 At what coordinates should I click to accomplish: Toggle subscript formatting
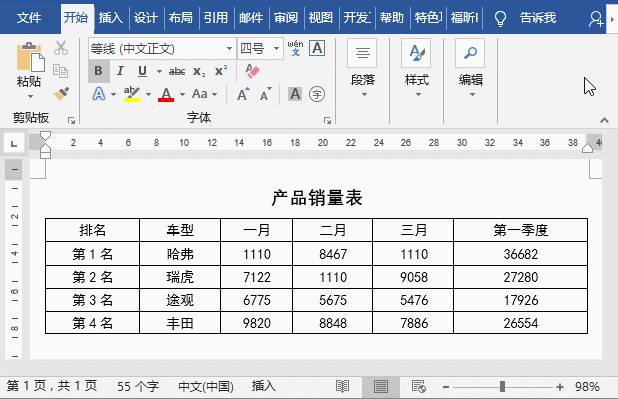(x=199, y=72)
